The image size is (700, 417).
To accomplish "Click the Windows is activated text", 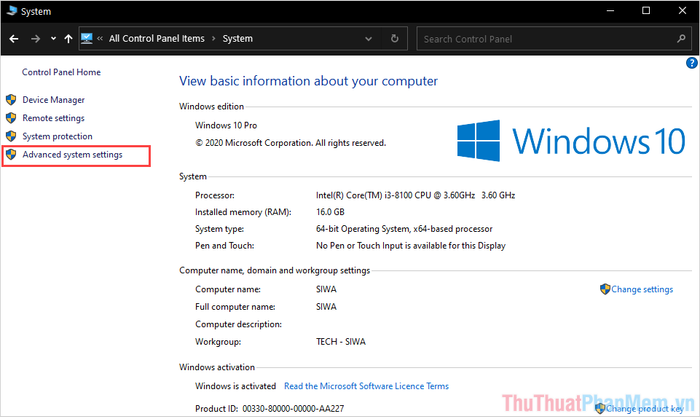I will 236,386.
